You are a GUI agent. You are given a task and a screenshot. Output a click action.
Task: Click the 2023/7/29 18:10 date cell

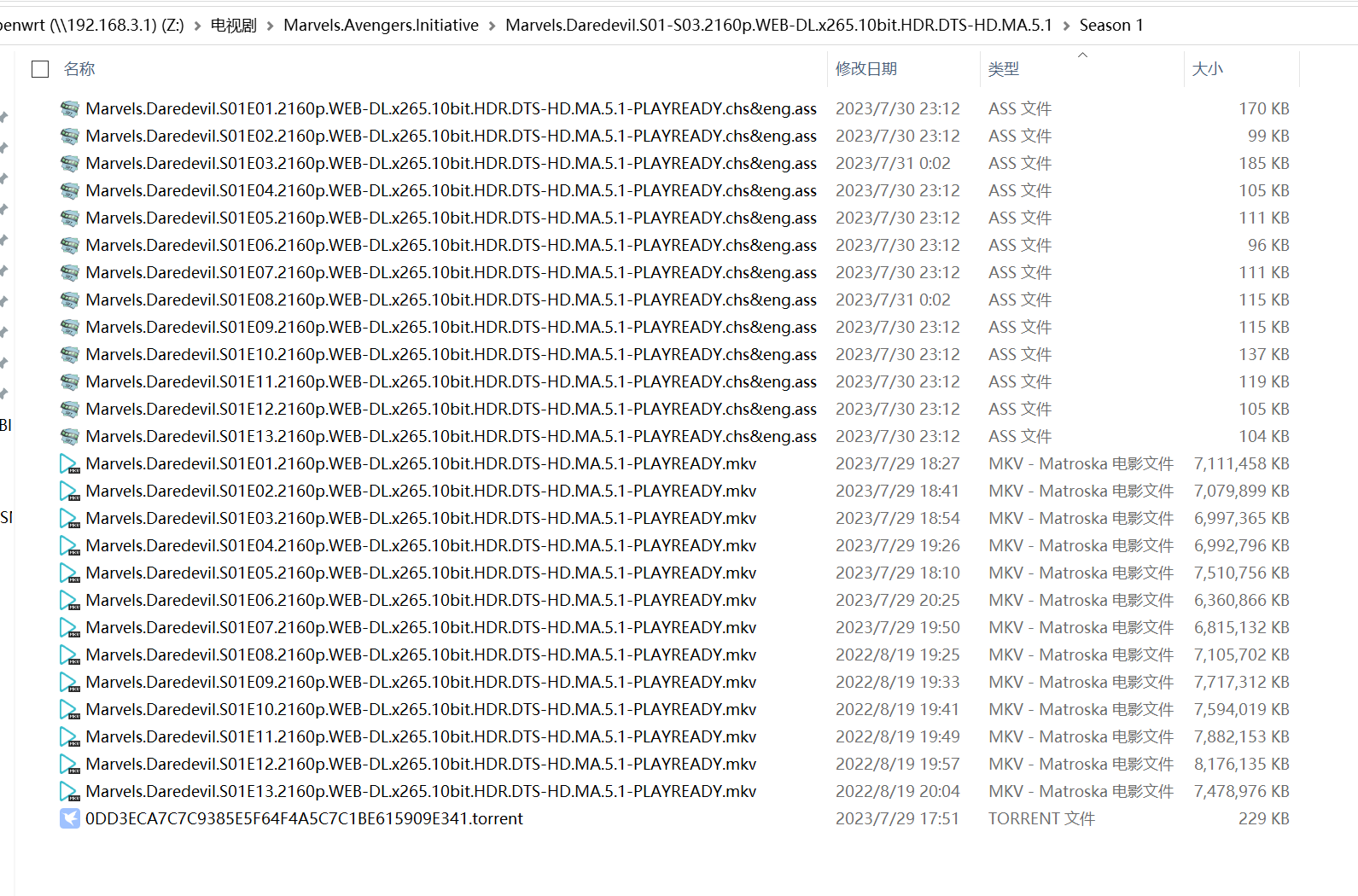(898, 573)
